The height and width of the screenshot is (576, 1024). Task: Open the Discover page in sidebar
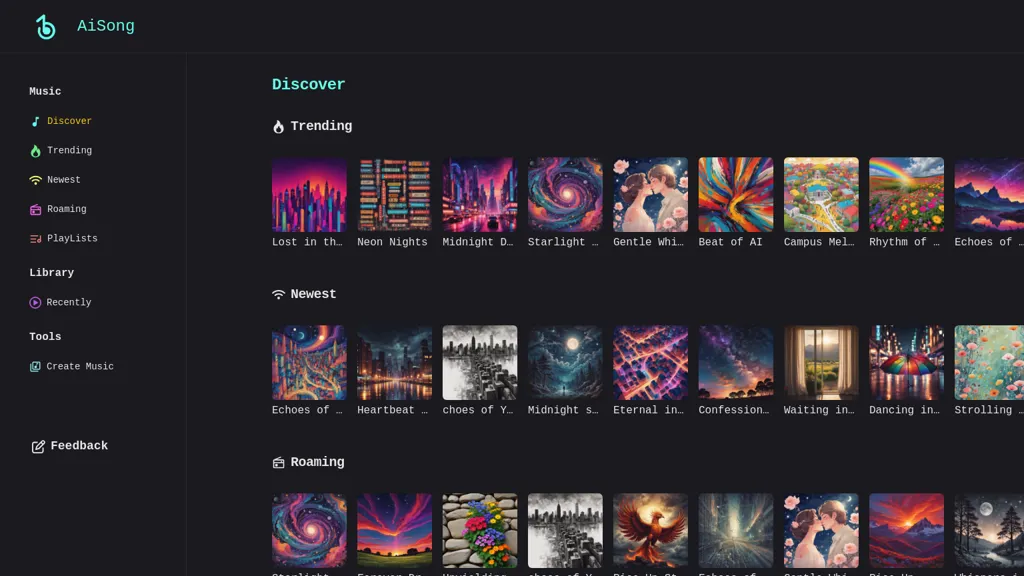pyautogui.click(x=69, y=121)
